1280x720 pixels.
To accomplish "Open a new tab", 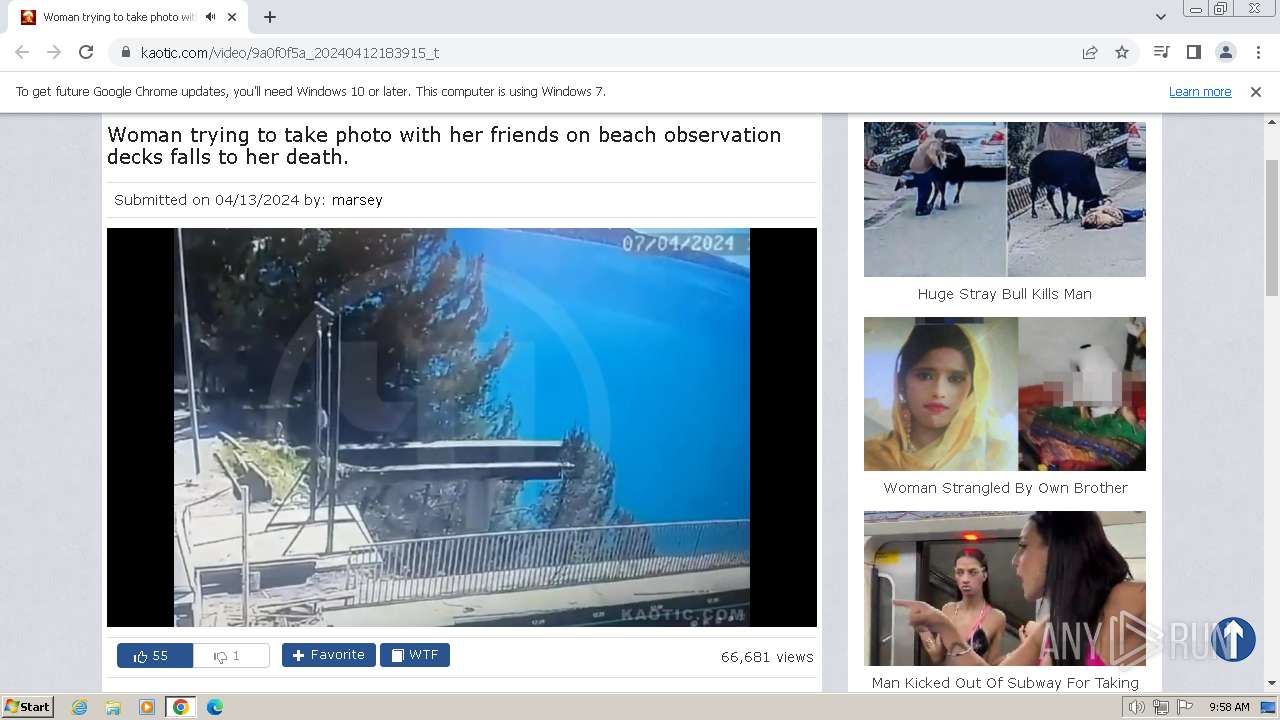I will (x=270, y=17).
